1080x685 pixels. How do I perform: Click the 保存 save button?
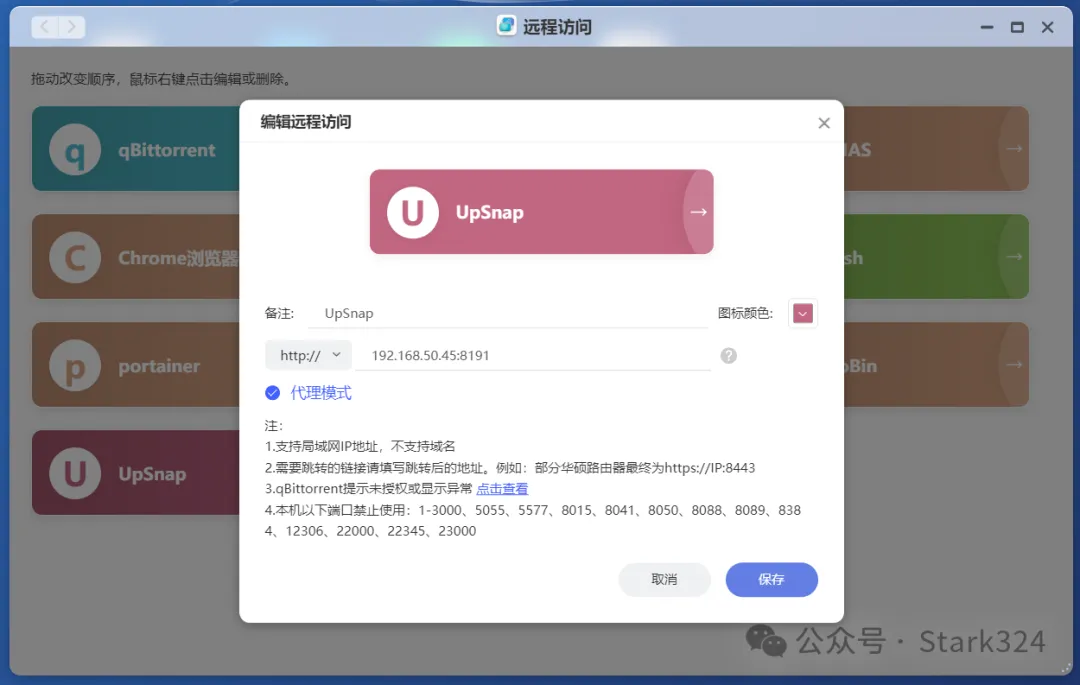tap(771, 580)
